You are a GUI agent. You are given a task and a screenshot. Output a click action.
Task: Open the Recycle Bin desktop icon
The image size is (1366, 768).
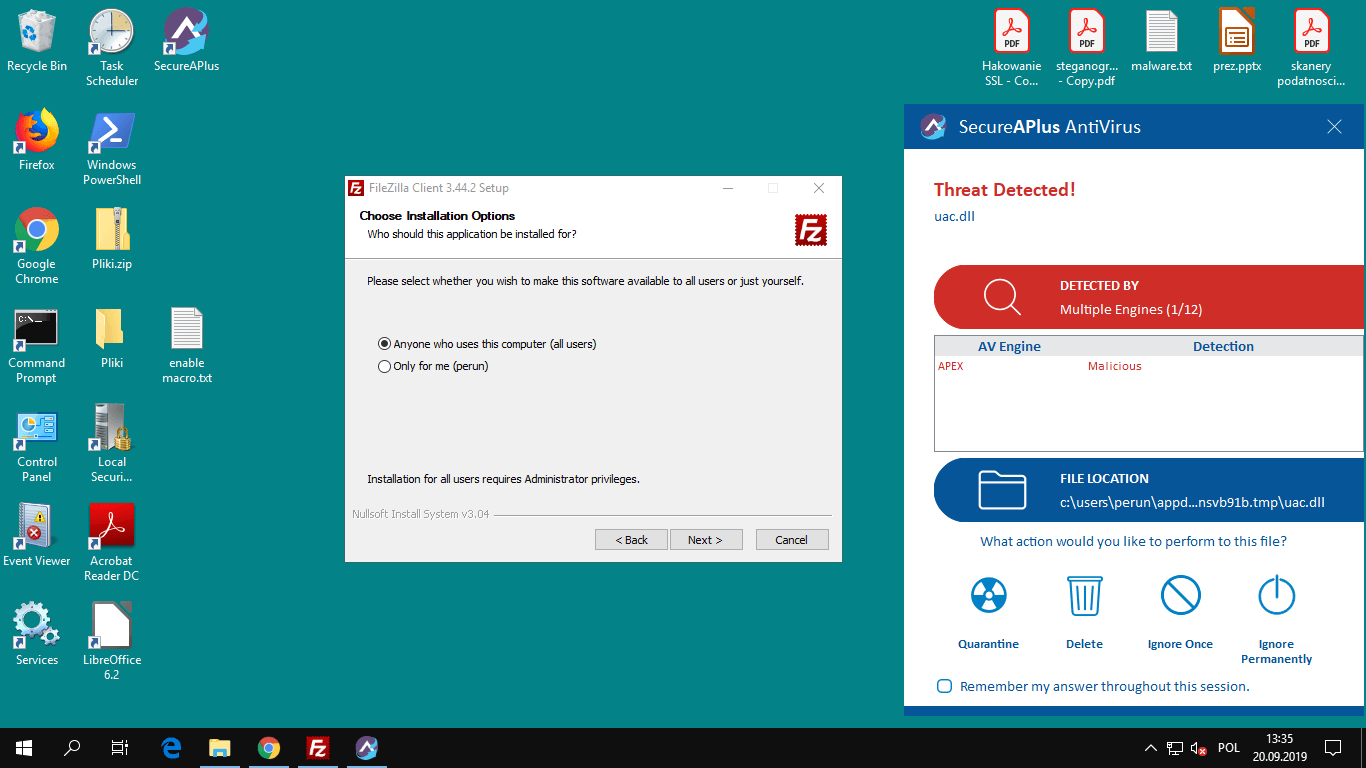point(37,41)
